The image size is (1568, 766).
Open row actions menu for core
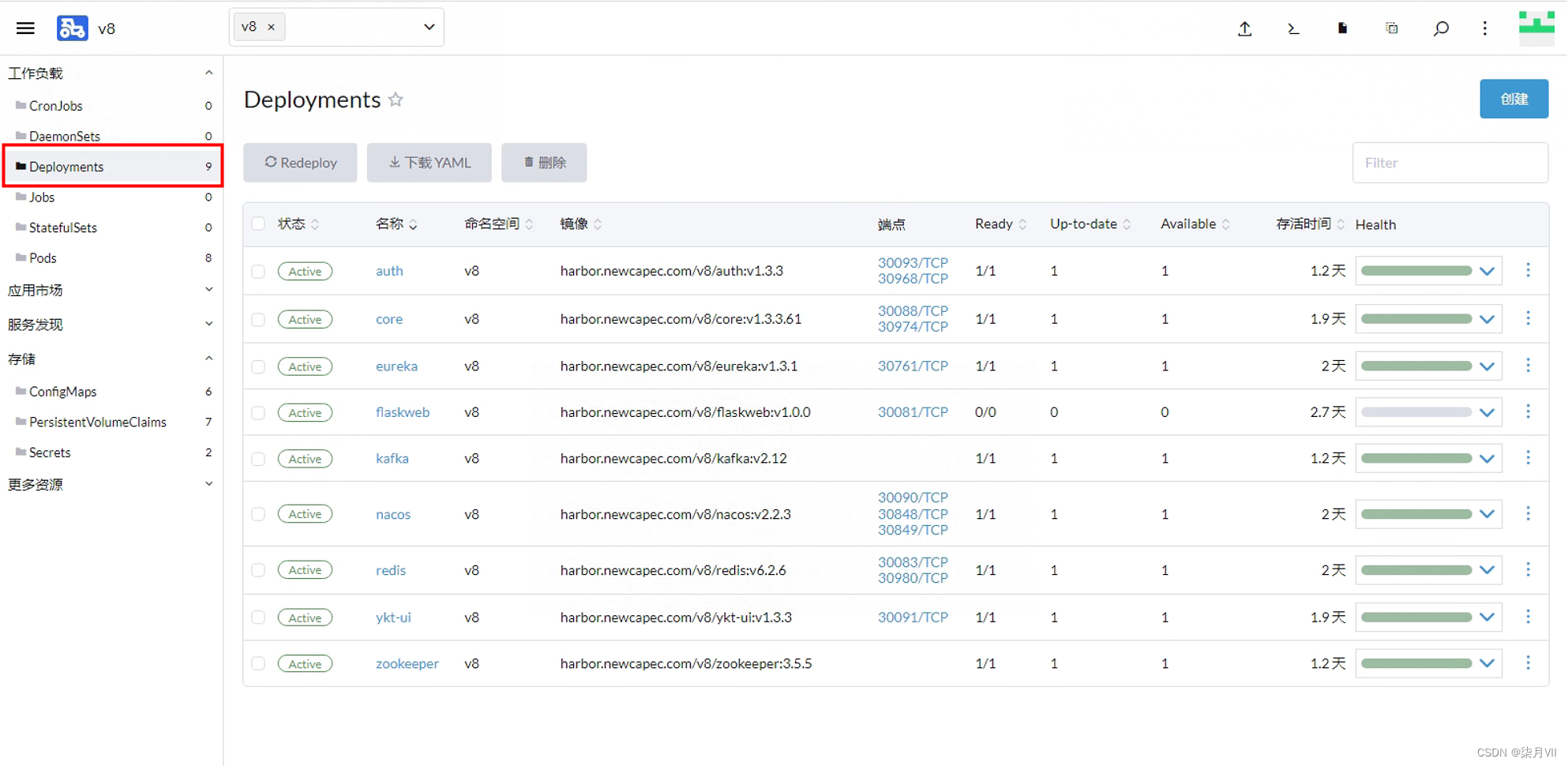1528,318
